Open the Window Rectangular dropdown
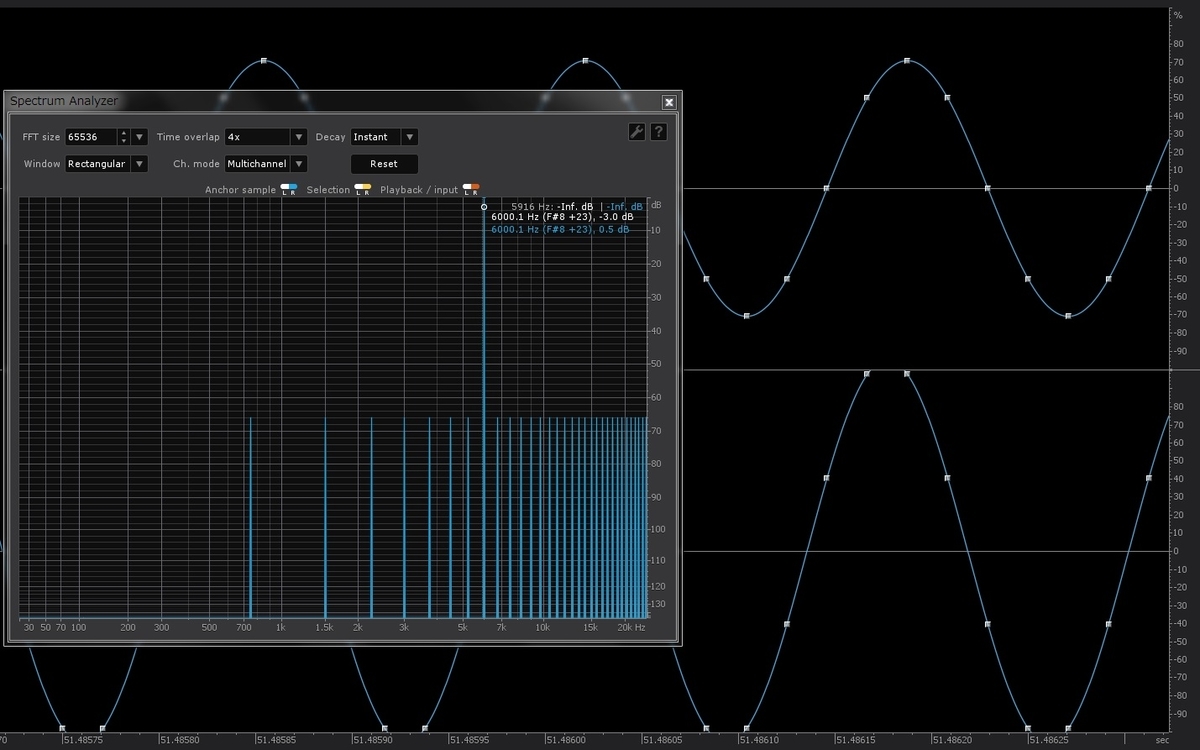 click(106, 164)
